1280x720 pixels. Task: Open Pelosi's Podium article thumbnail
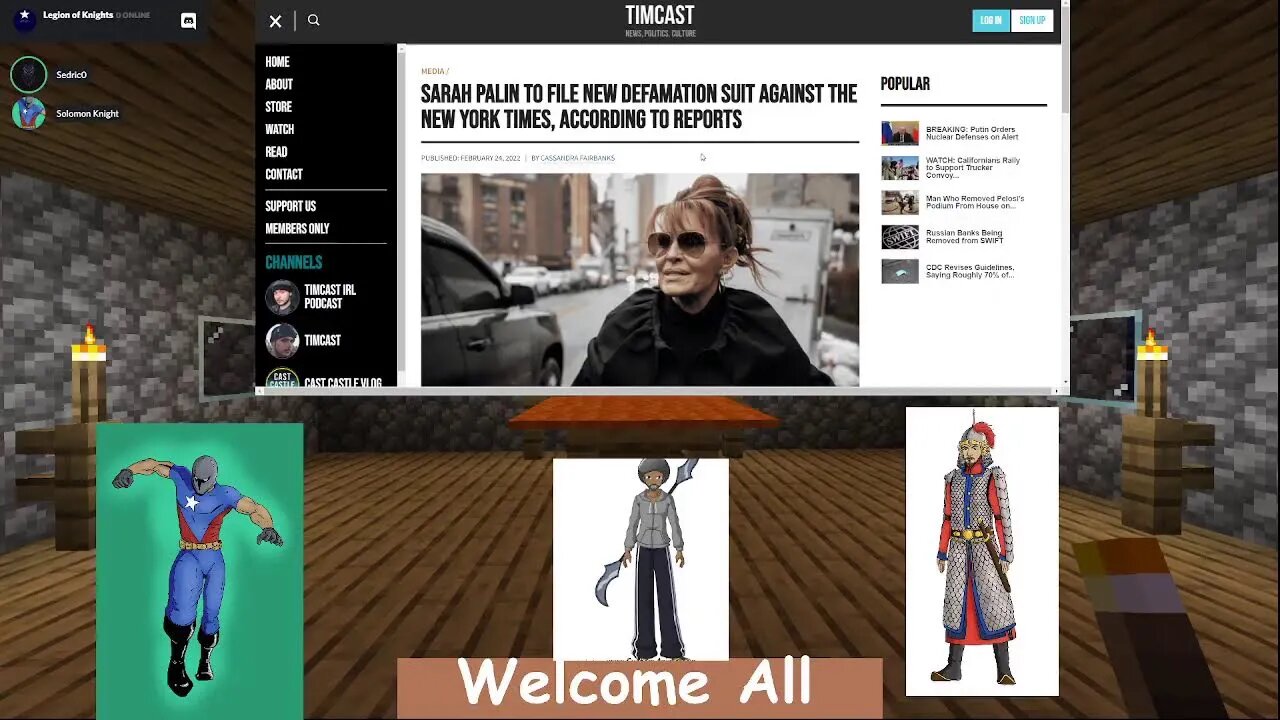tap(899, 202)
